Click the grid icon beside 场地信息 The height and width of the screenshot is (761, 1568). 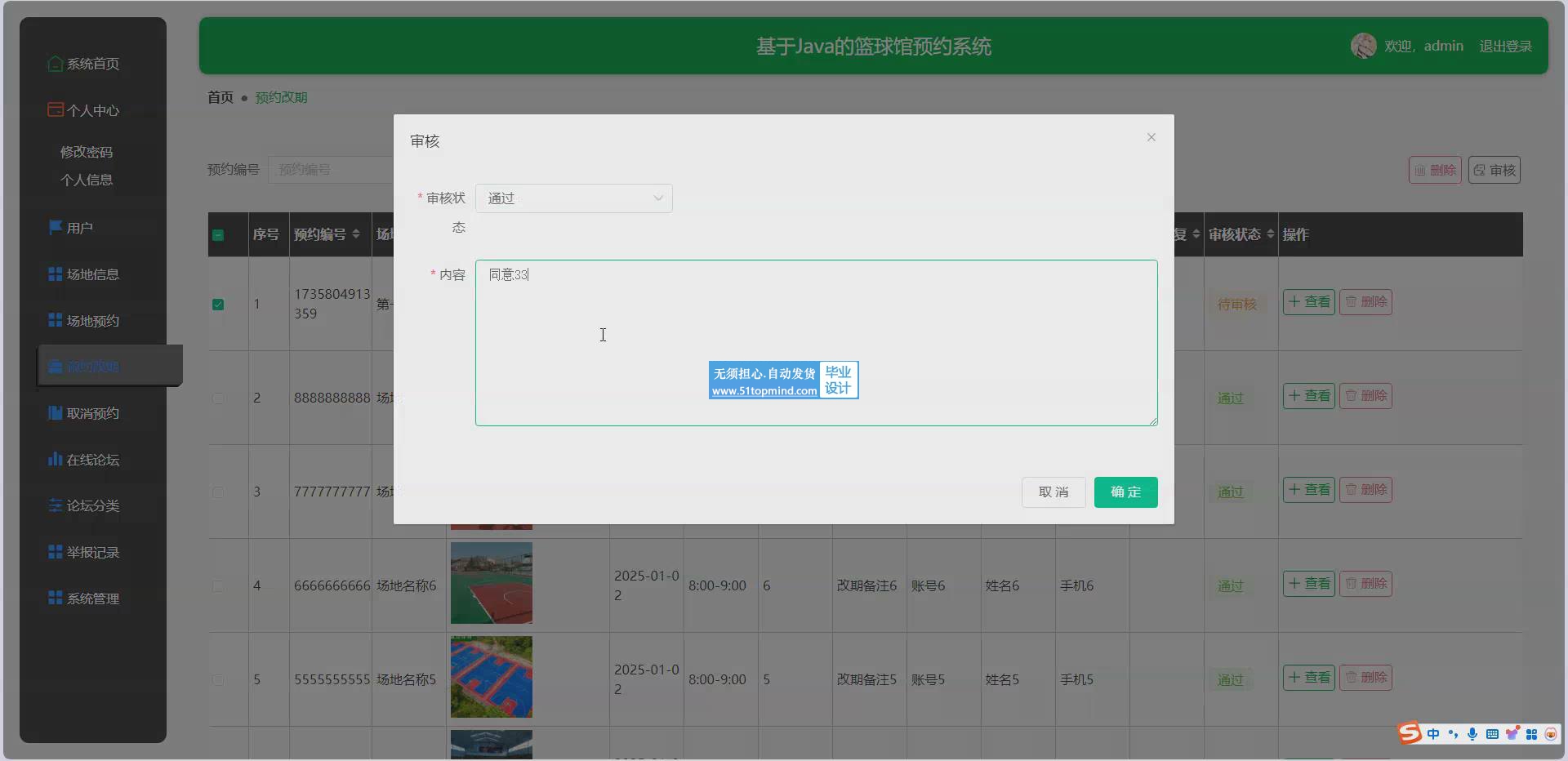[x=55, y=274]
